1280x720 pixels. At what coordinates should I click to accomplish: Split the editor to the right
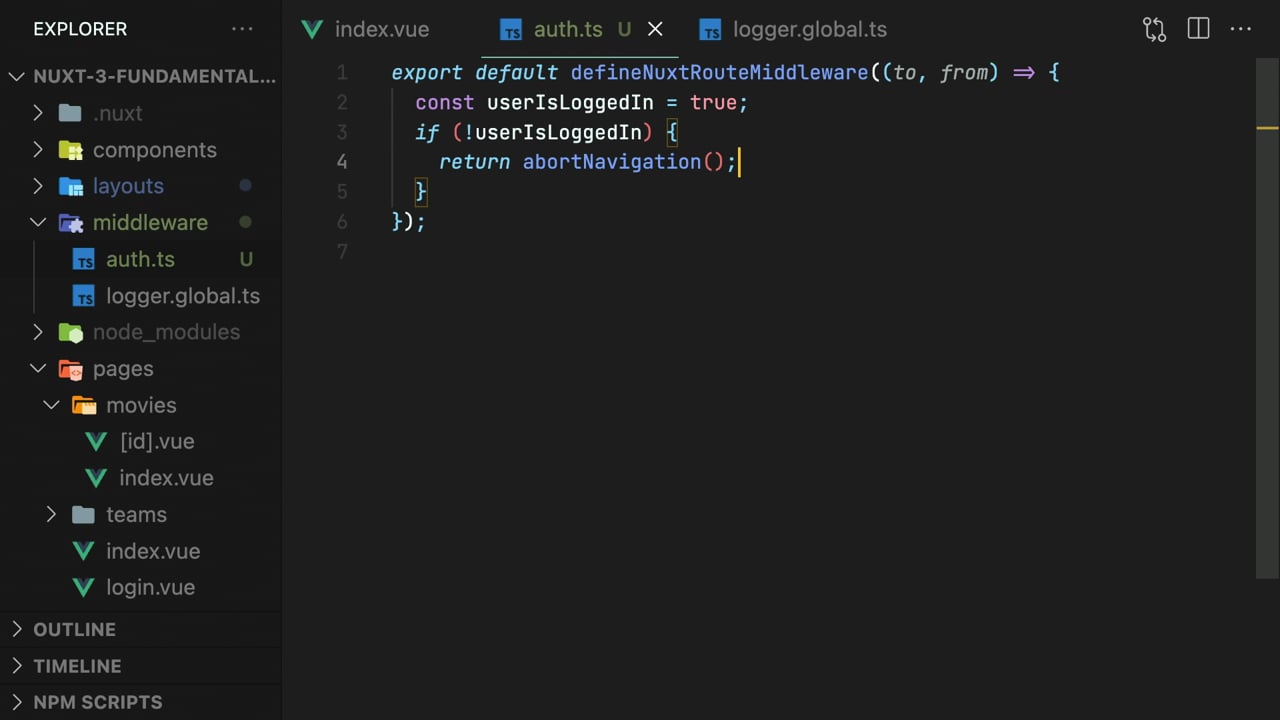tap(1198, 29)
